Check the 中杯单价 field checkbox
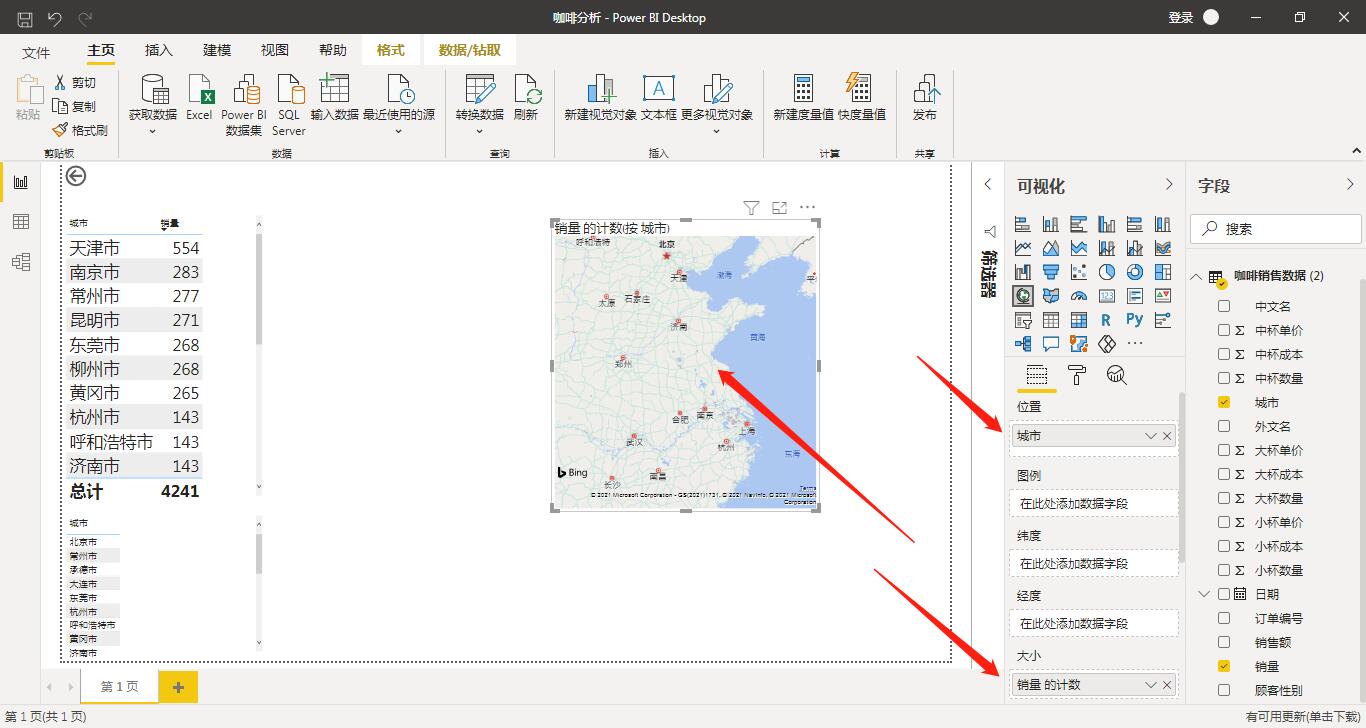 (1224, 330)
